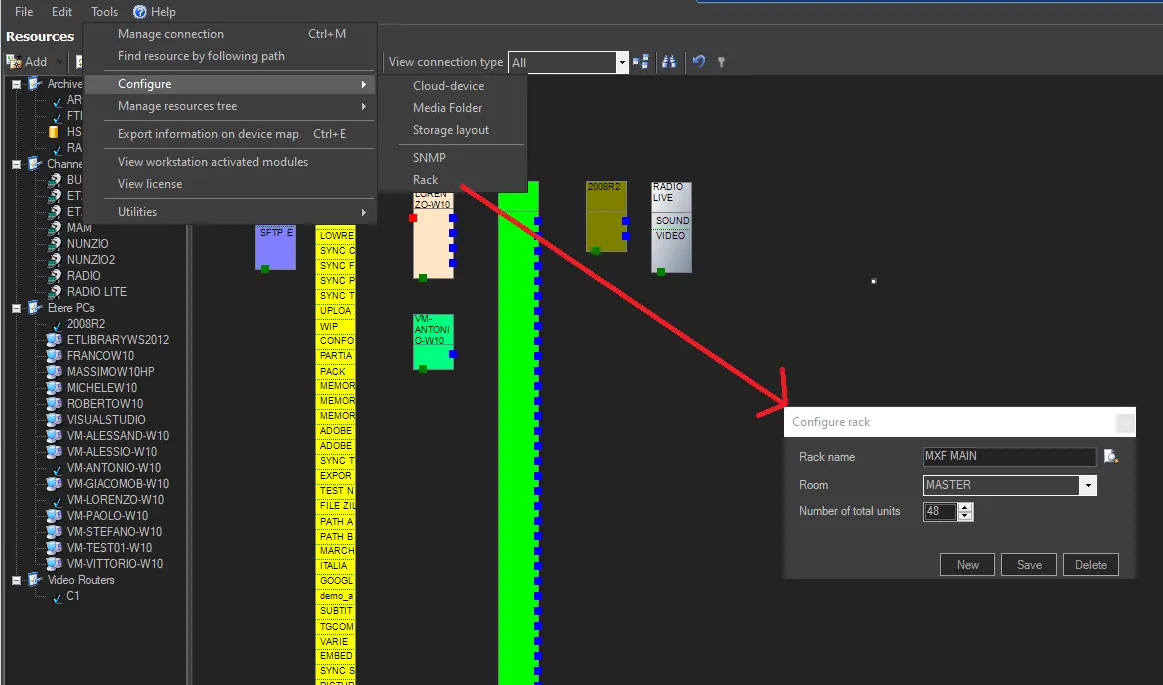Click the Rack name input field
Viewport: 1163px width, 685px height.
pyautogui.click(x=1009, y=457)
